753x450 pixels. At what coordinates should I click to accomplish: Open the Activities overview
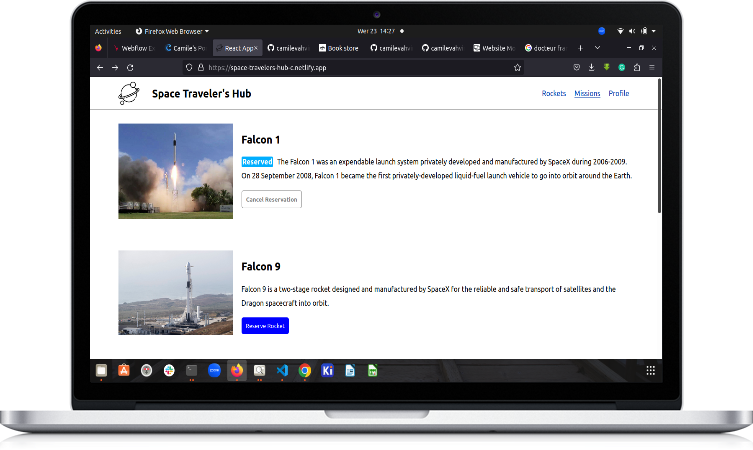(x=108, y=31)
